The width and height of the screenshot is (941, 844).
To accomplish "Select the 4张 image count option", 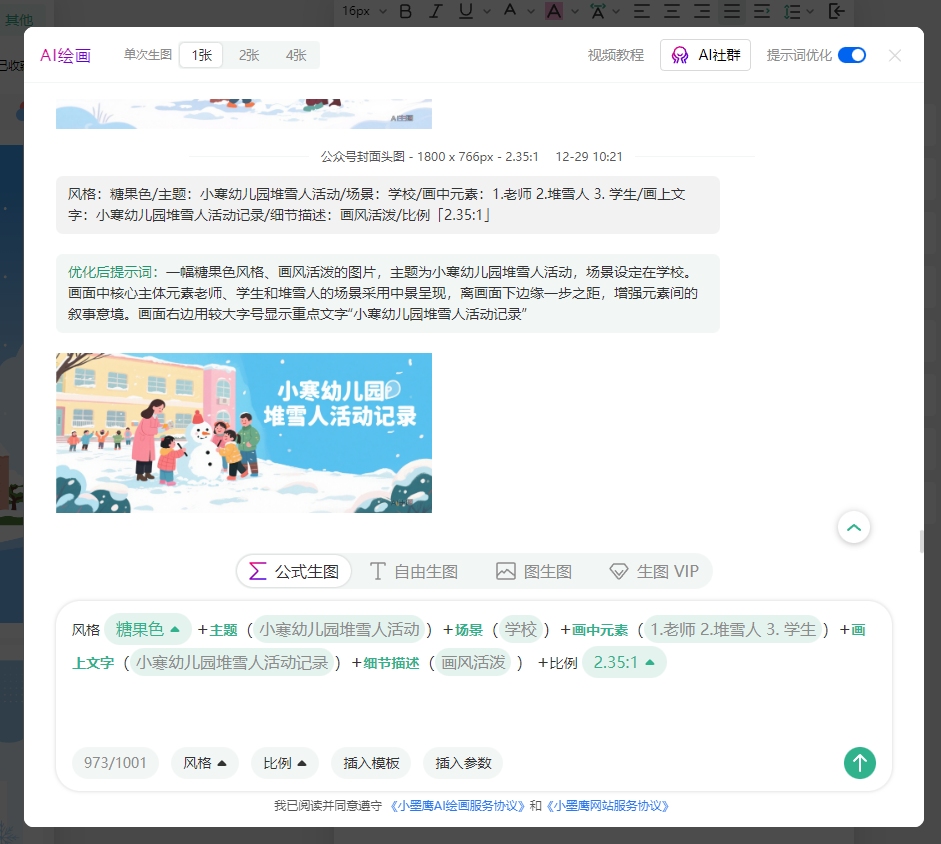I will click(296, 55).
